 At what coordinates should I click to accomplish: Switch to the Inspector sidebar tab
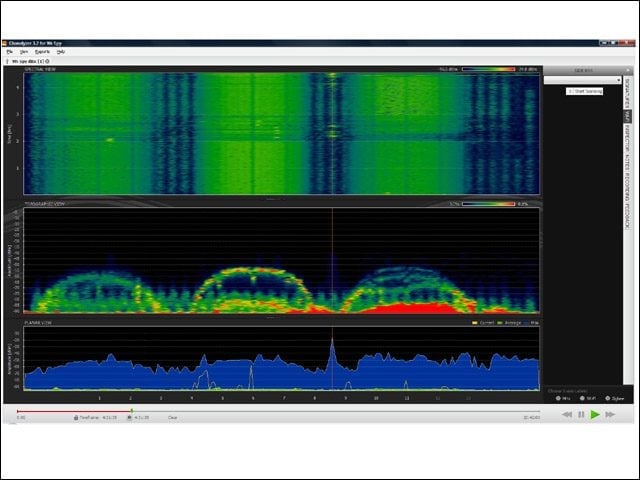(x=627, y=138)
